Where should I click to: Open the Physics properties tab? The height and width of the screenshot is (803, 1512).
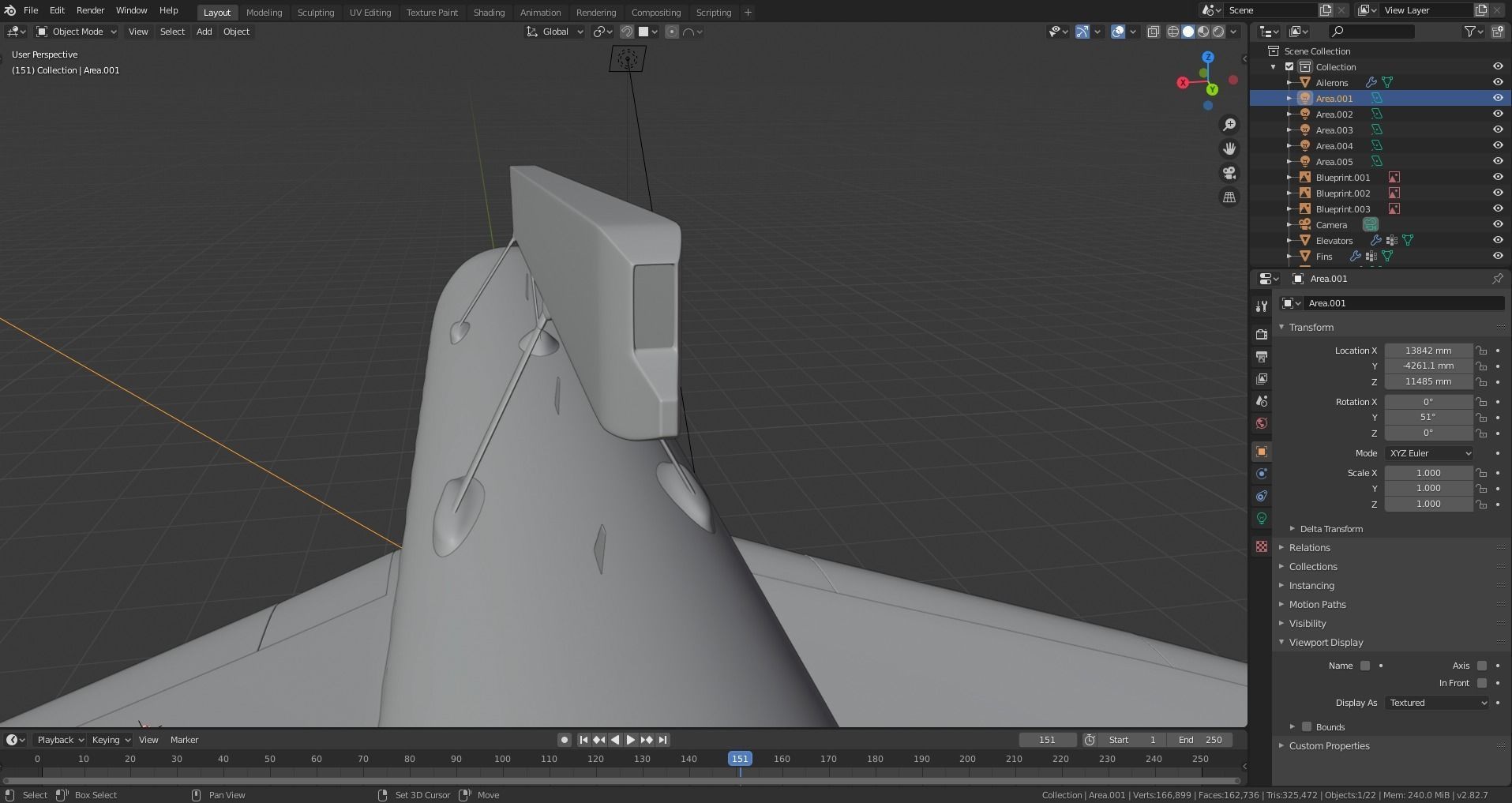tap(1262, 474)
